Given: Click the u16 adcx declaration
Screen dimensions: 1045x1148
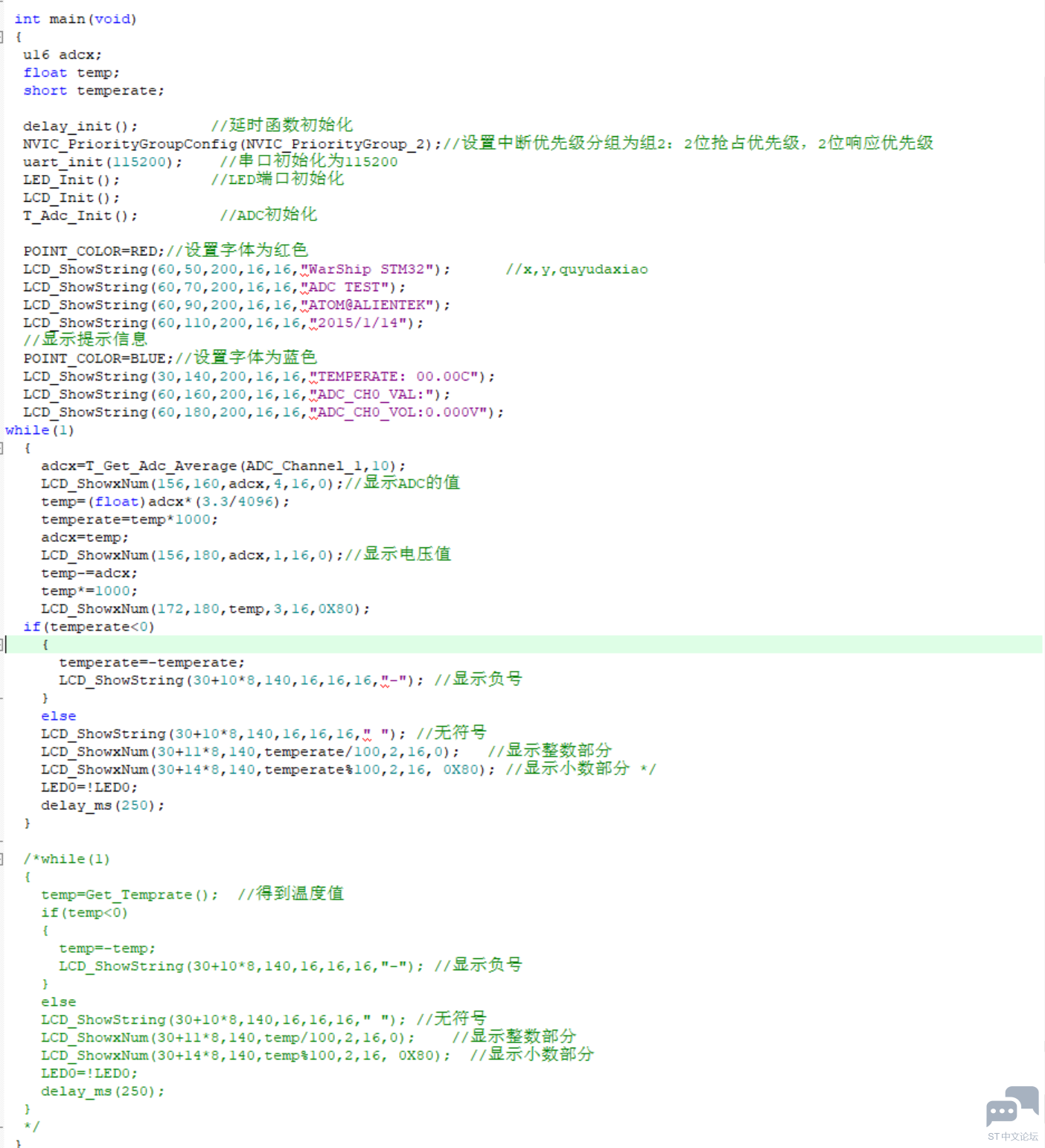Looking at the screenshot, I should (62, 55).
